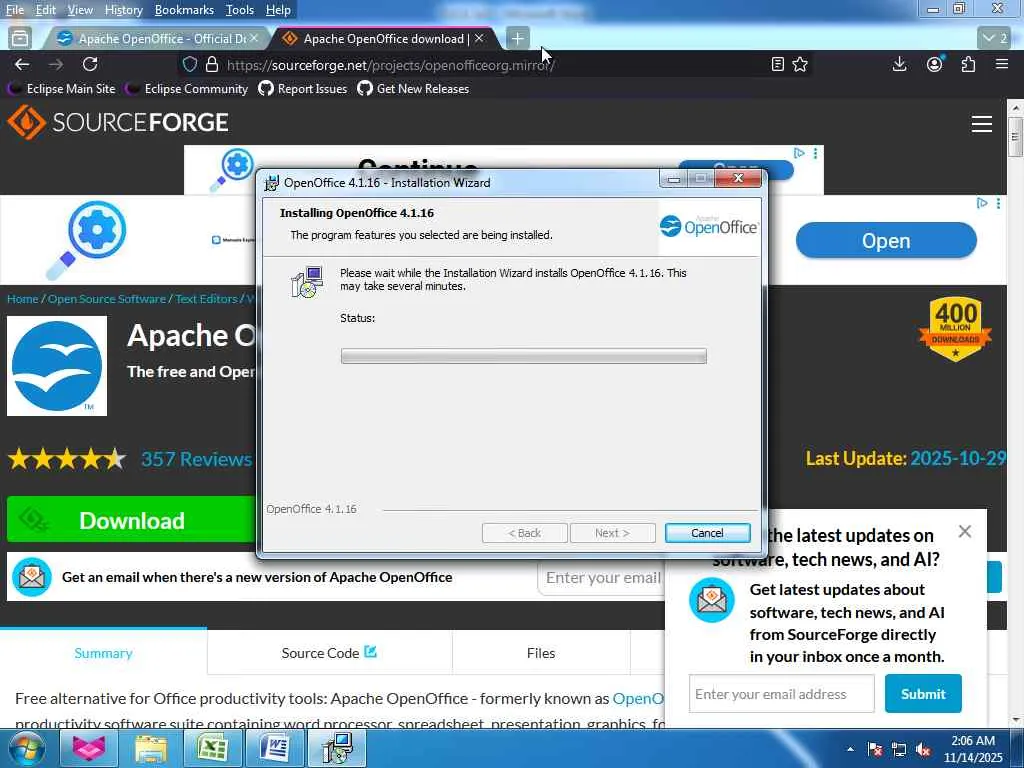Image resolution: width=1024 pixels, height=768 pixels.
Task: Select the Files tab
Action: 541,653
